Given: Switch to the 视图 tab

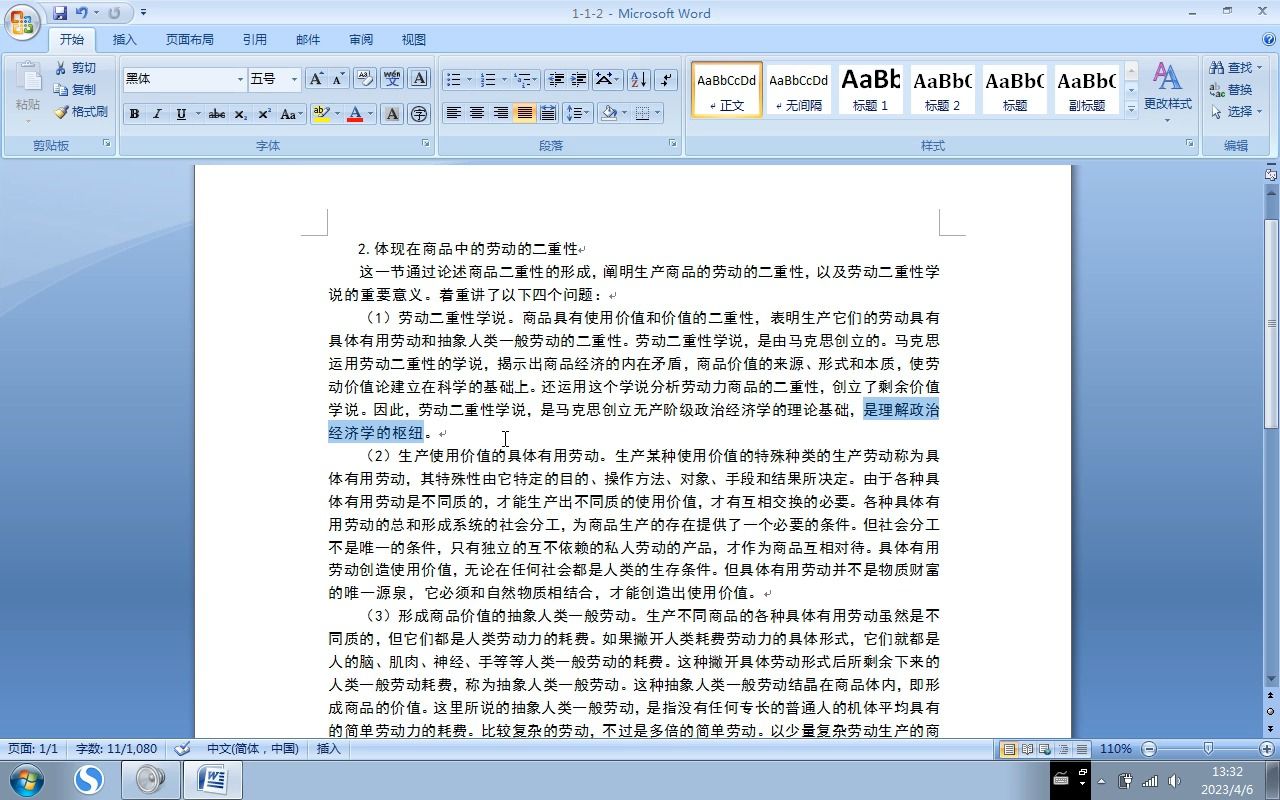Looking at the screenshot, I should pos(414,40).
